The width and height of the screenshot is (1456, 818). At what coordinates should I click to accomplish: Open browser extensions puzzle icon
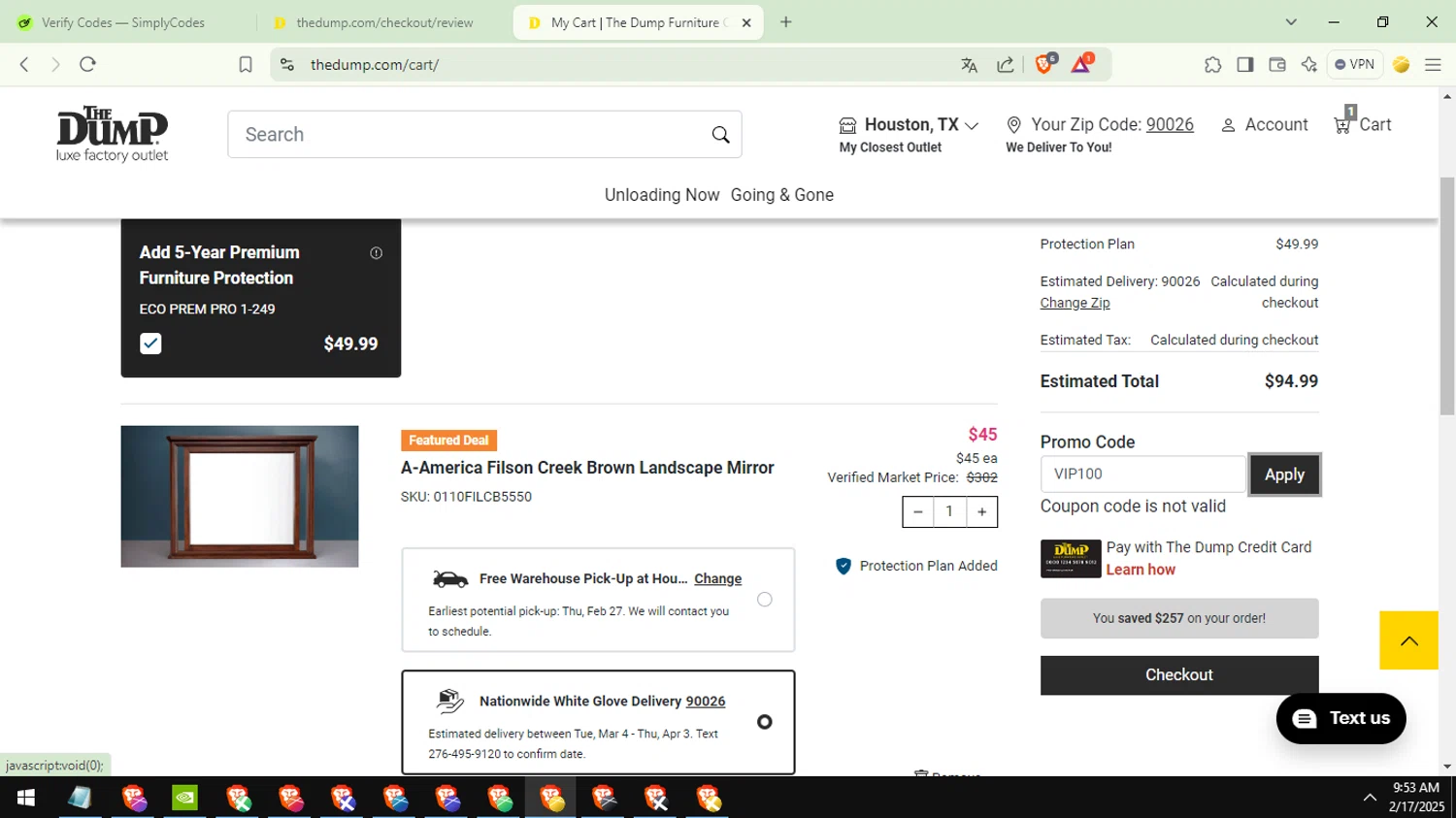pos(1212,64)
